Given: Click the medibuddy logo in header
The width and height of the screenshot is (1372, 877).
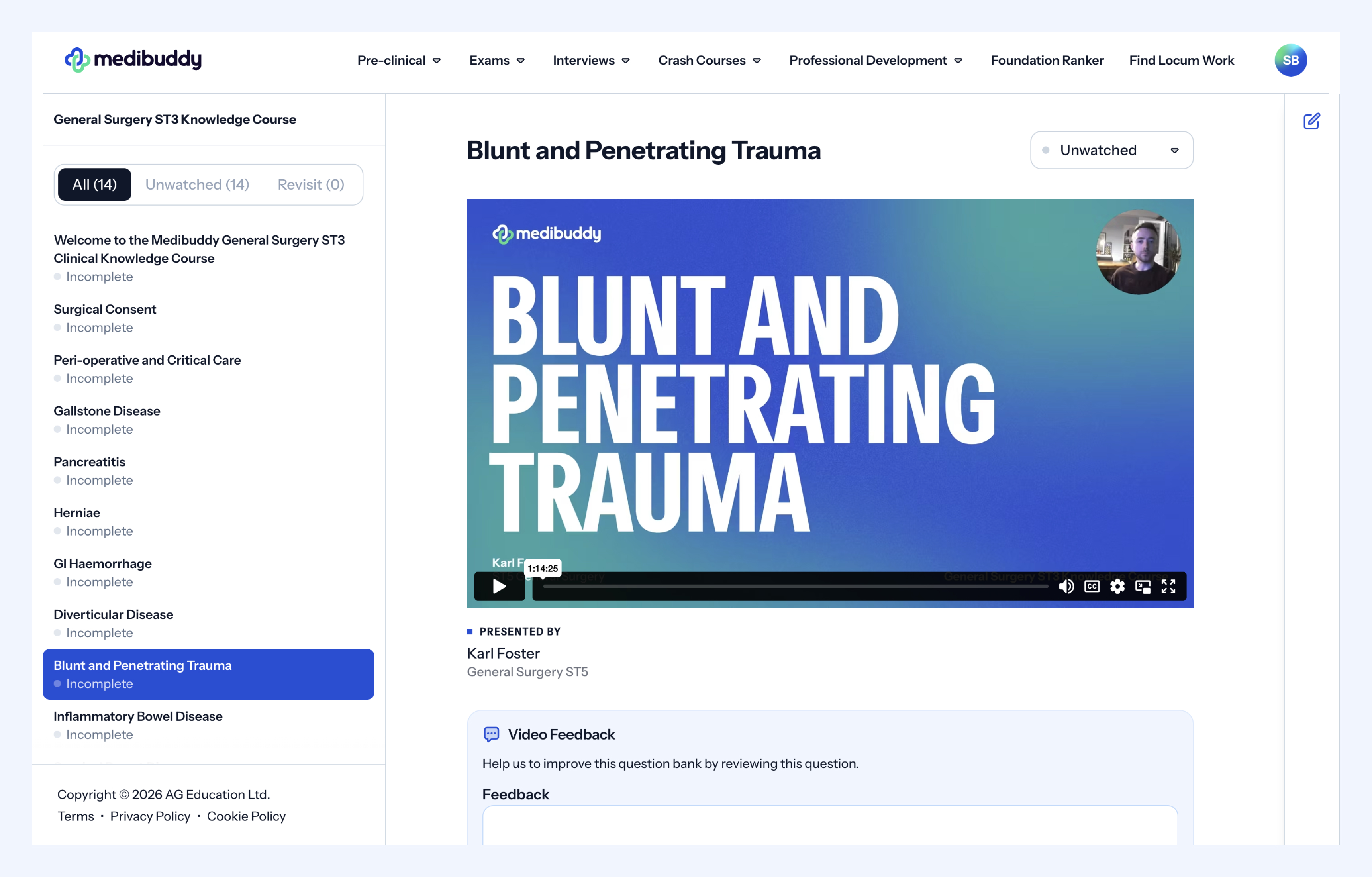Looking at the screenshot, I should (x=133, y=59).
